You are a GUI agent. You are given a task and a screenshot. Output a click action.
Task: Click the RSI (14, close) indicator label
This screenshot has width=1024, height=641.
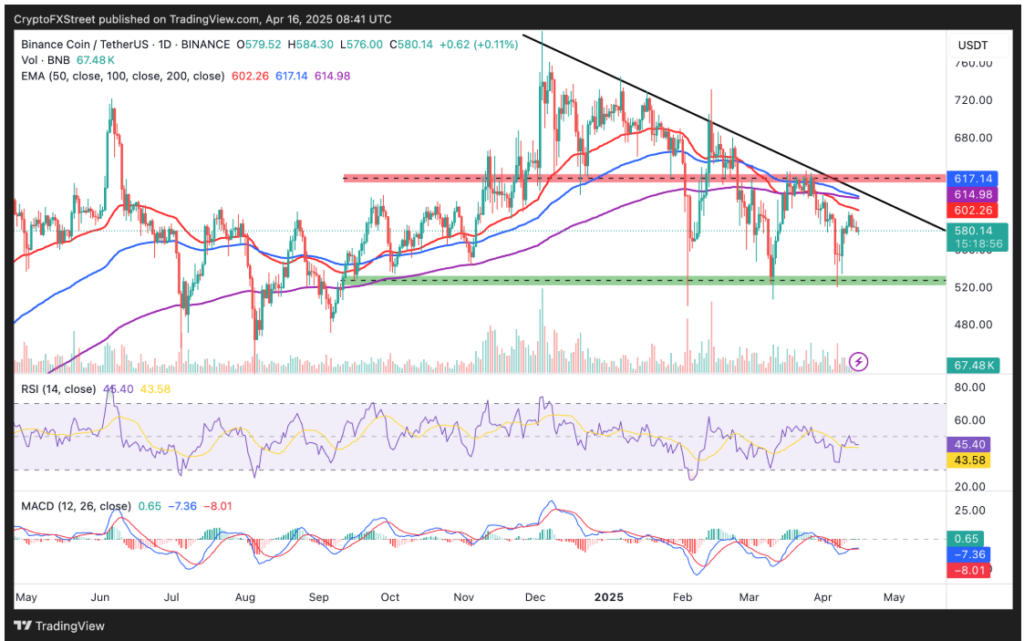point(58,389)
